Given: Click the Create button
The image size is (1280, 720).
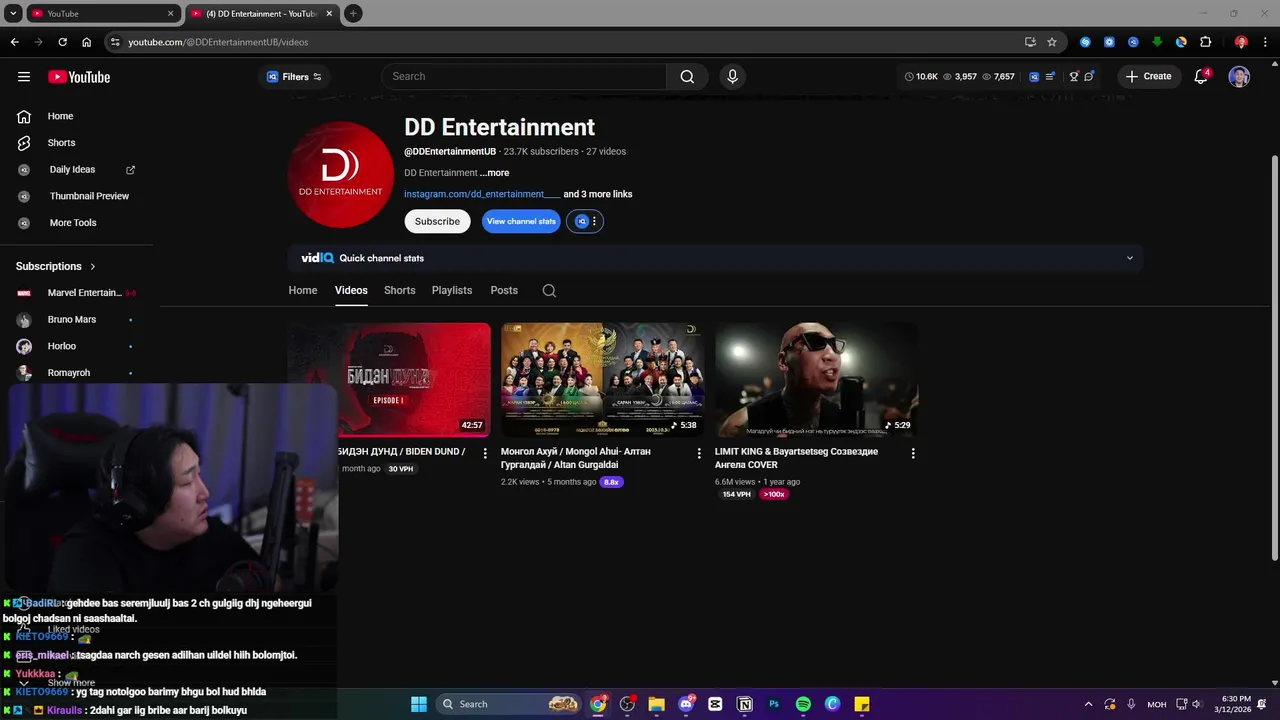Looking at the screenshot, I should point(1148,77).
